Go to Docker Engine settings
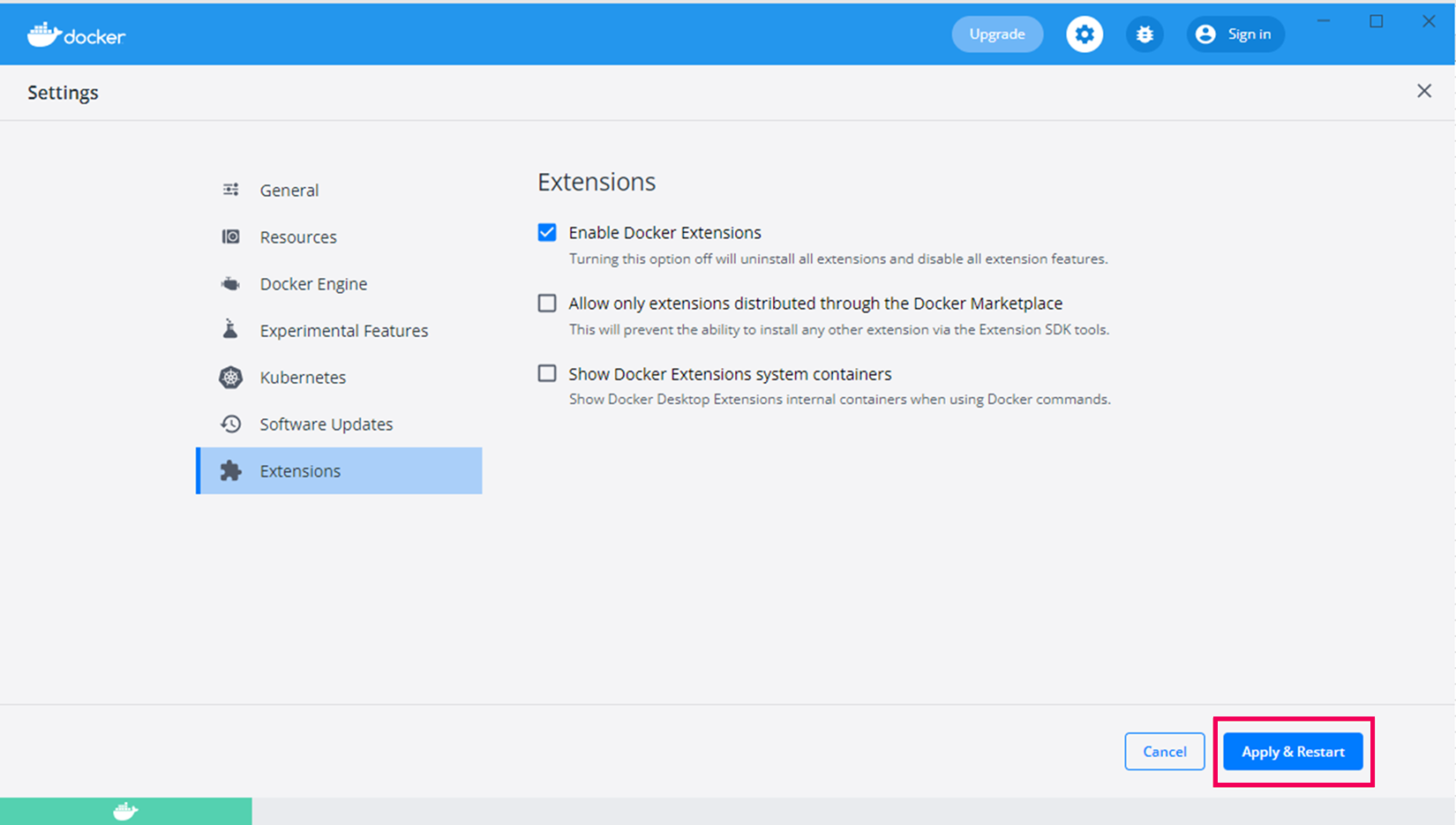The height and width of the screenshot is (825, 1456). coord(339,283)
